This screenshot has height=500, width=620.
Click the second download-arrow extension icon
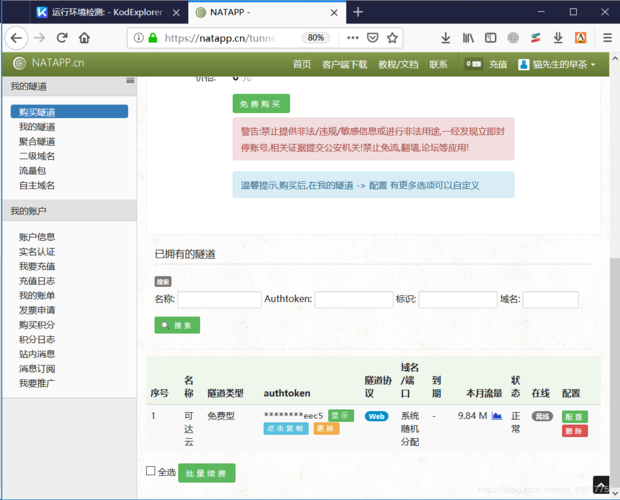[x=558, y=38]
